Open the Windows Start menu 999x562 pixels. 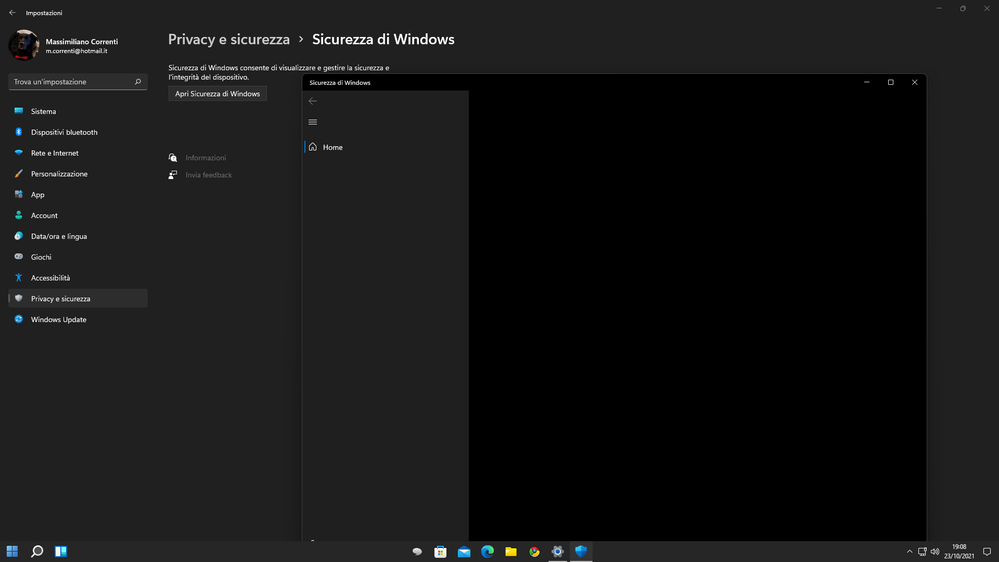(12, 551)
